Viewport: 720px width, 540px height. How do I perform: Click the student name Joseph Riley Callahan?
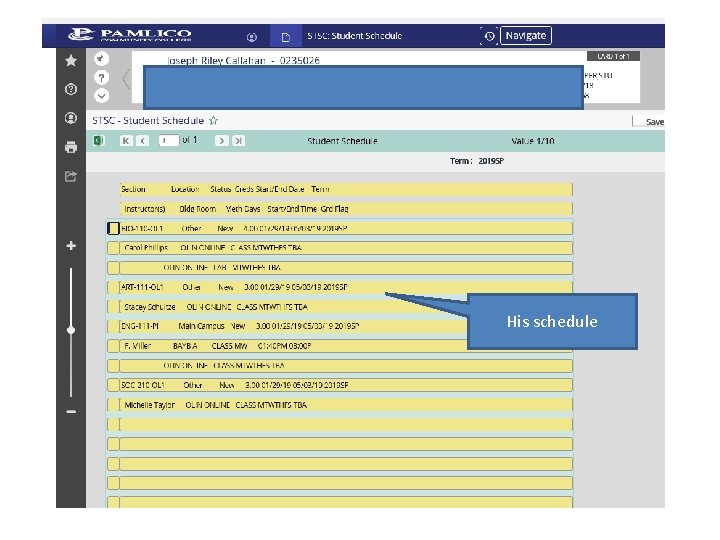click(216, 60)
